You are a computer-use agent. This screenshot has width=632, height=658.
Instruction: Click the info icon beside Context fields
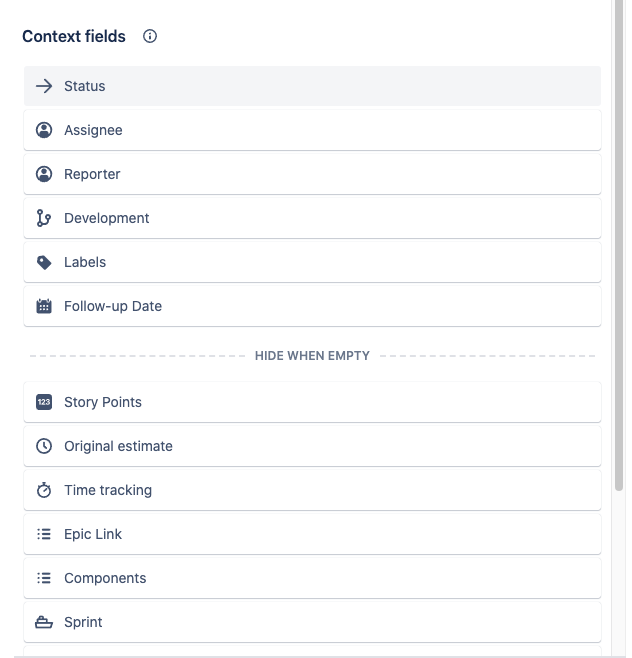150,37
